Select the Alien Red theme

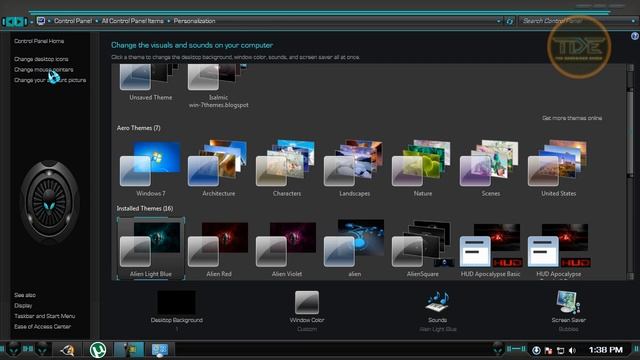coord(218,249)
